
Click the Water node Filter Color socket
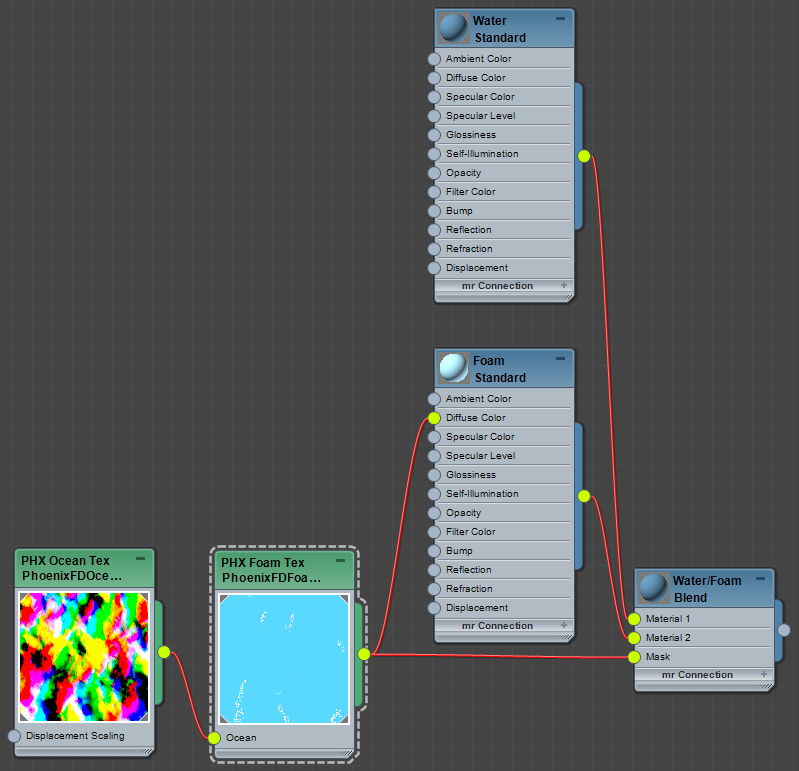tap(434, 192)
